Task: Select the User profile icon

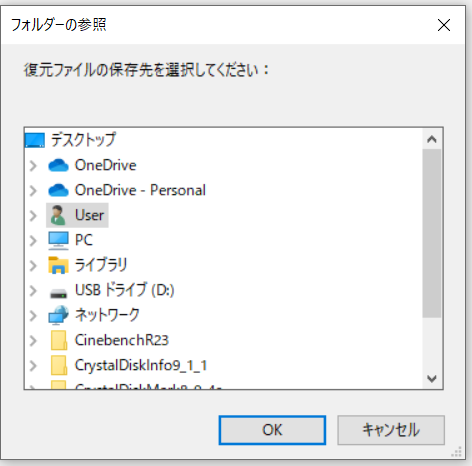Action: 58,215
